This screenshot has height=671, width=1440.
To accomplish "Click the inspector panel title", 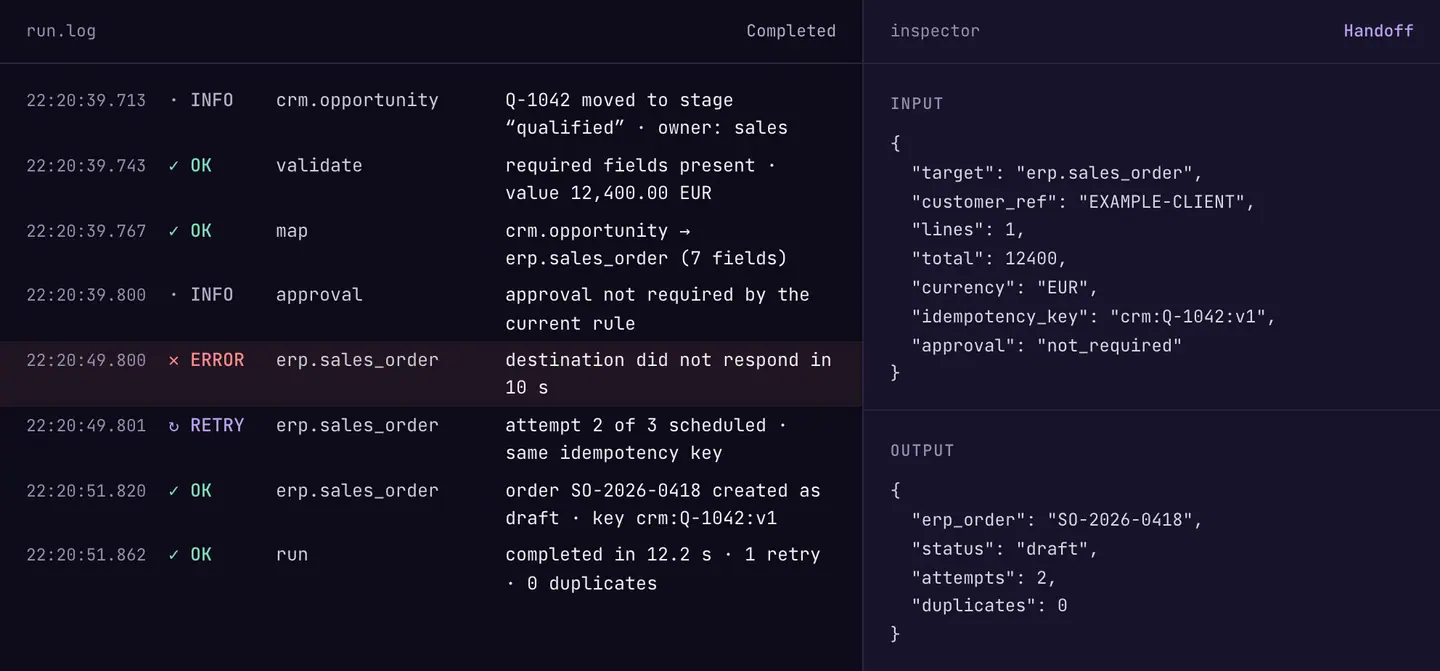I will point(935,31).
